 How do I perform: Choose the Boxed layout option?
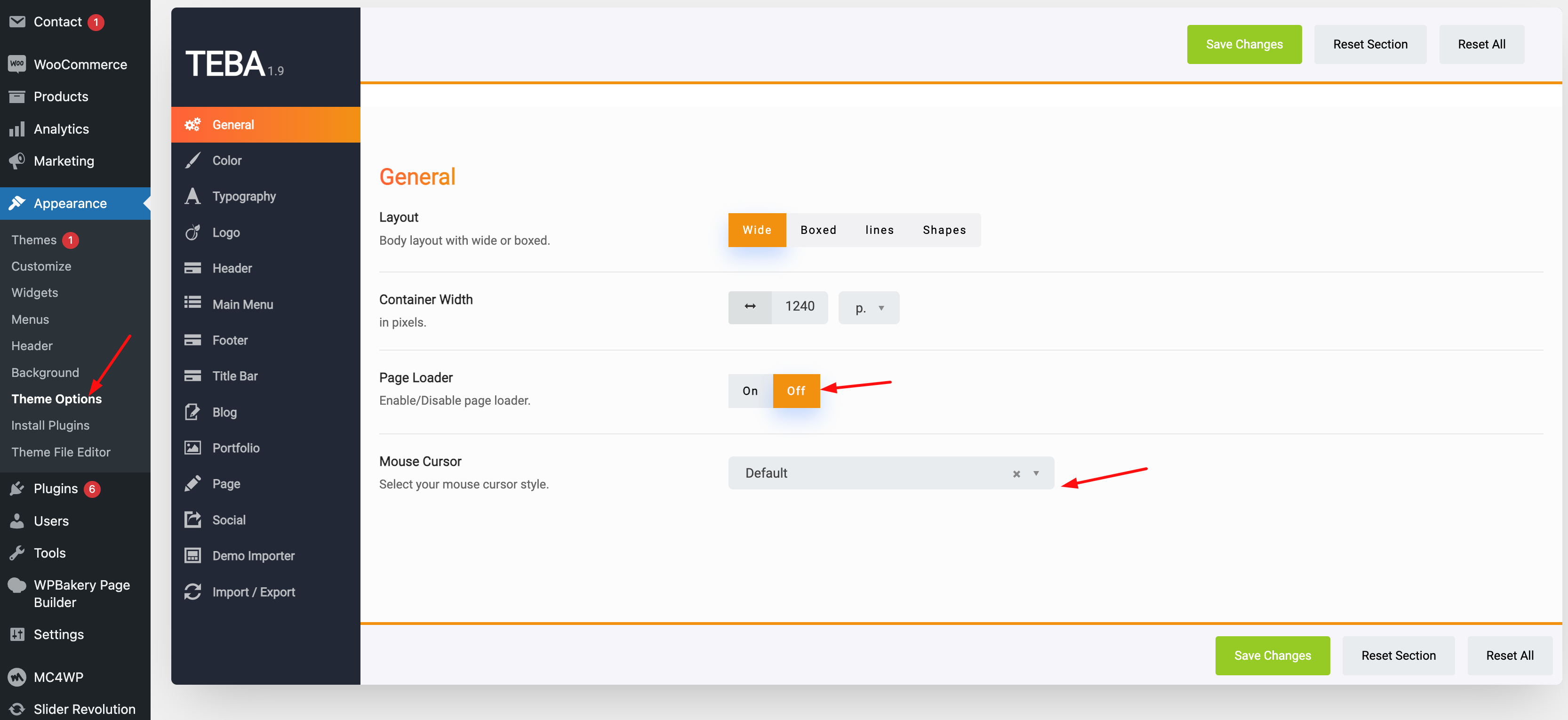click(818, 230)
